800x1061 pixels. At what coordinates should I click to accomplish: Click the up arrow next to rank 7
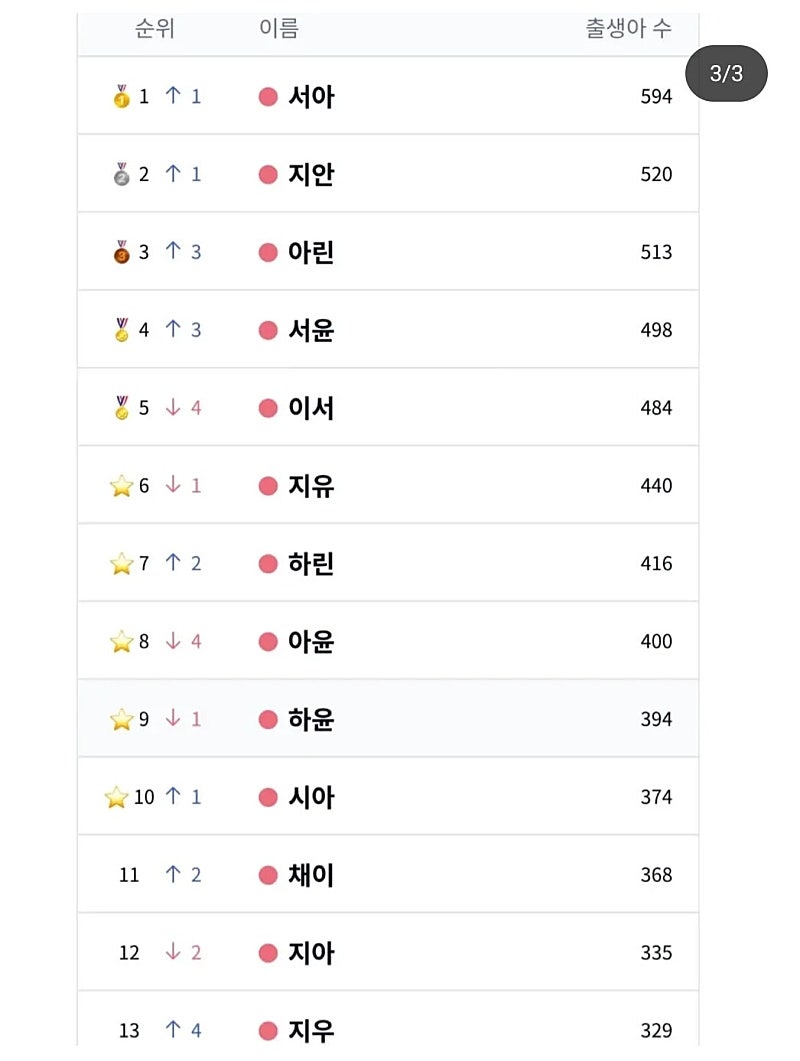(x=173, y=563)
